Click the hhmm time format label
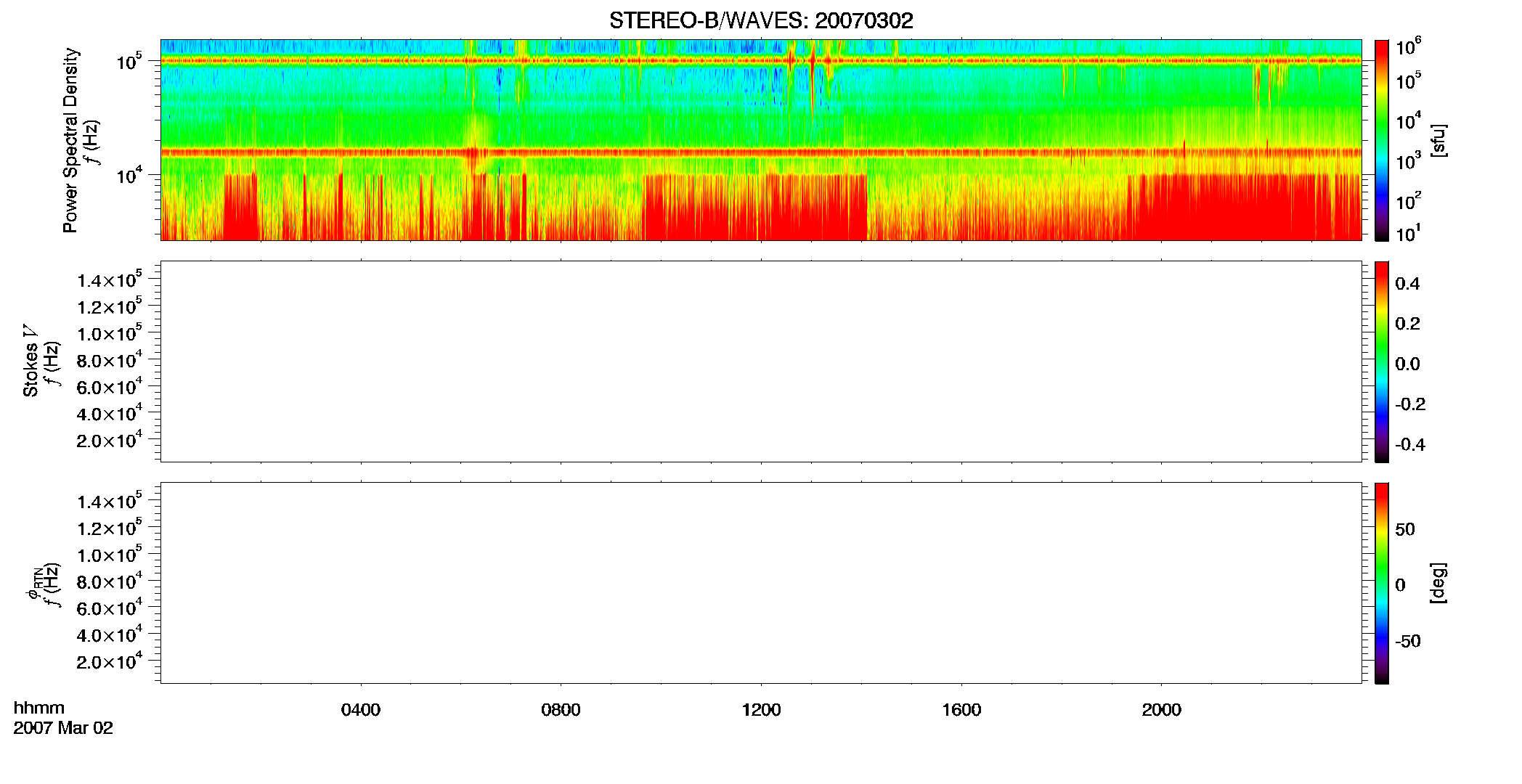 pyautogui.click(x=39, y=709)
